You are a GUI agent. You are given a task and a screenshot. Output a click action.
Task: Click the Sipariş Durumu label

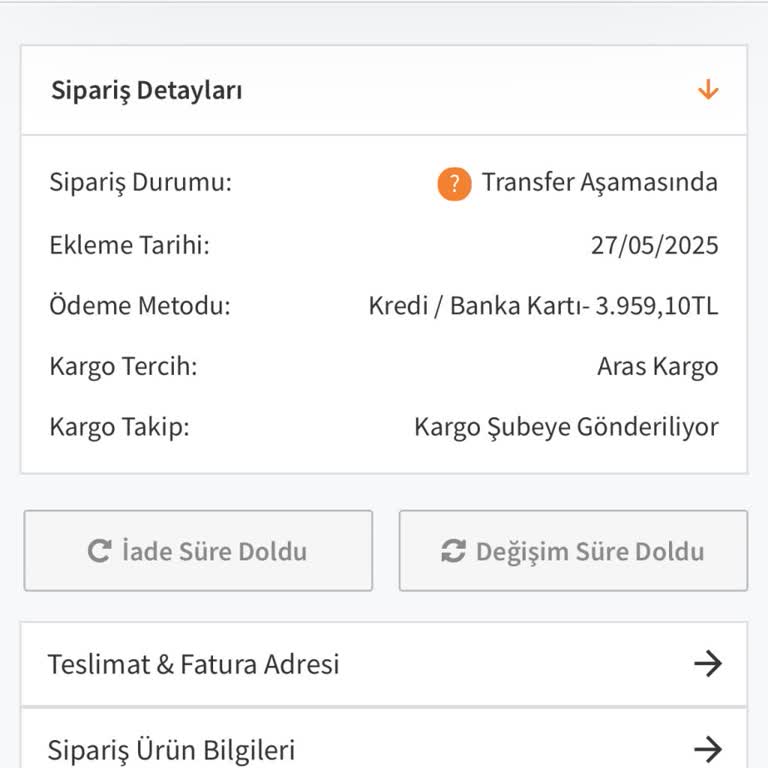[140, 183]
